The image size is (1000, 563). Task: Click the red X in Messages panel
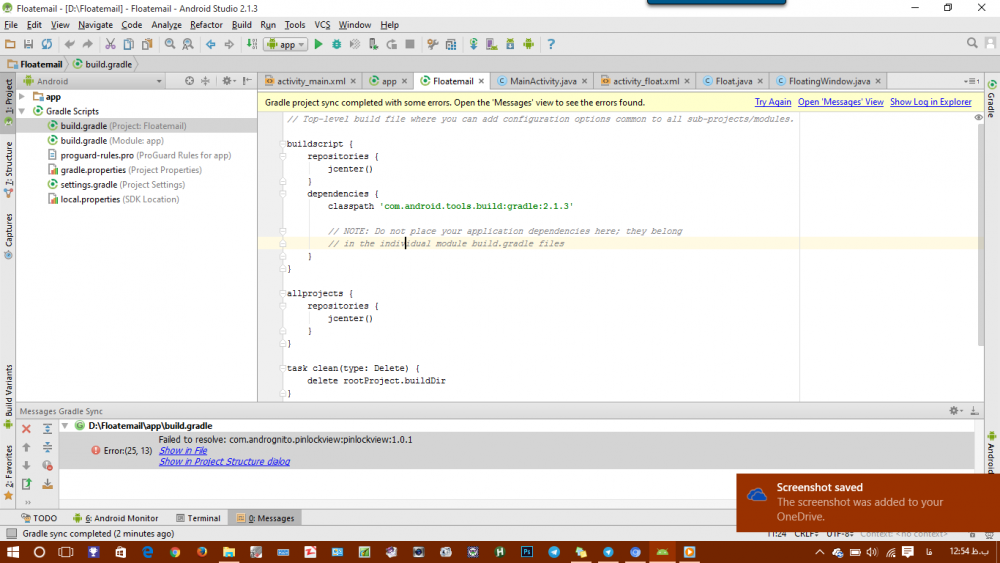tap(27, 429)
